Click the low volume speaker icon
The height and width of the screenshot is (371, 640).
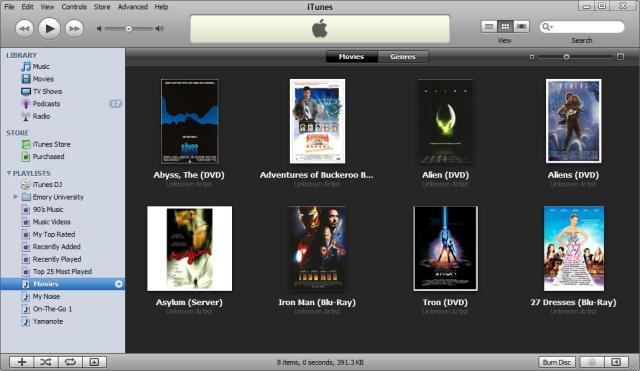[99, 29]
